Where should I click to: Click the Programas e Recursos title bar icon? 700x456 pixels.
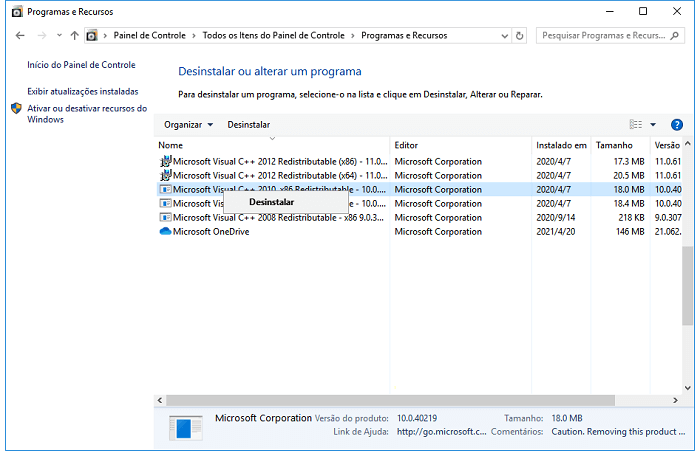[17, 12]
